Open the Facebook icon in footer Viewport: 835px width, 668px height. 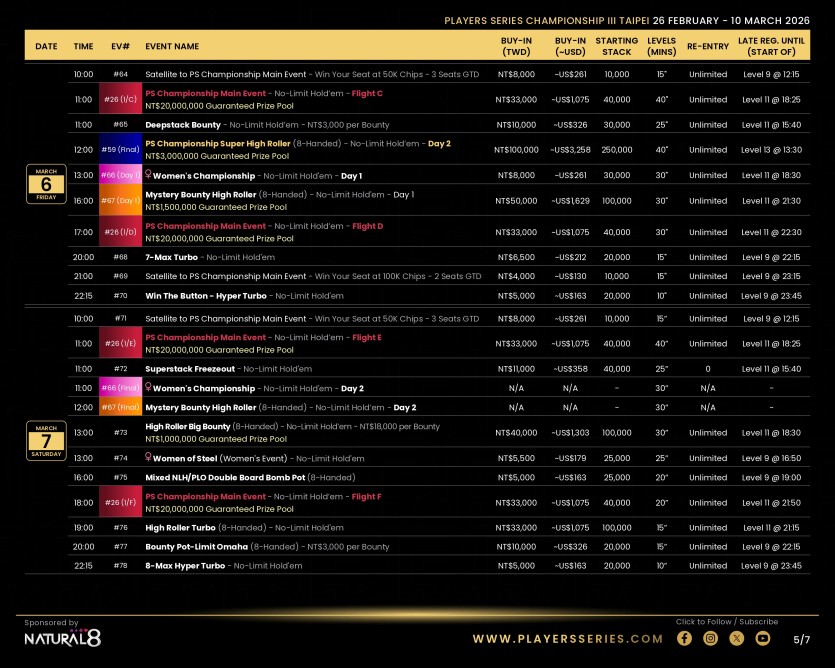pos(685,638)
